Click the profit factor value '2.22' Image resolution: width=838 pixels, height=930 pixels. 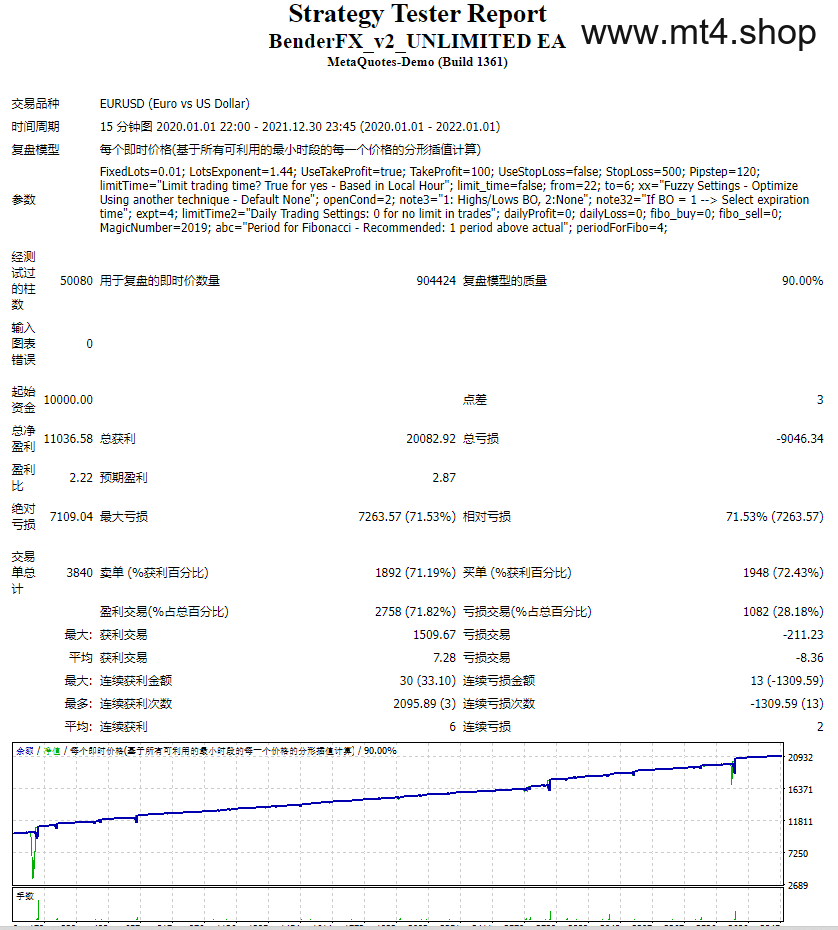point(81,478)
